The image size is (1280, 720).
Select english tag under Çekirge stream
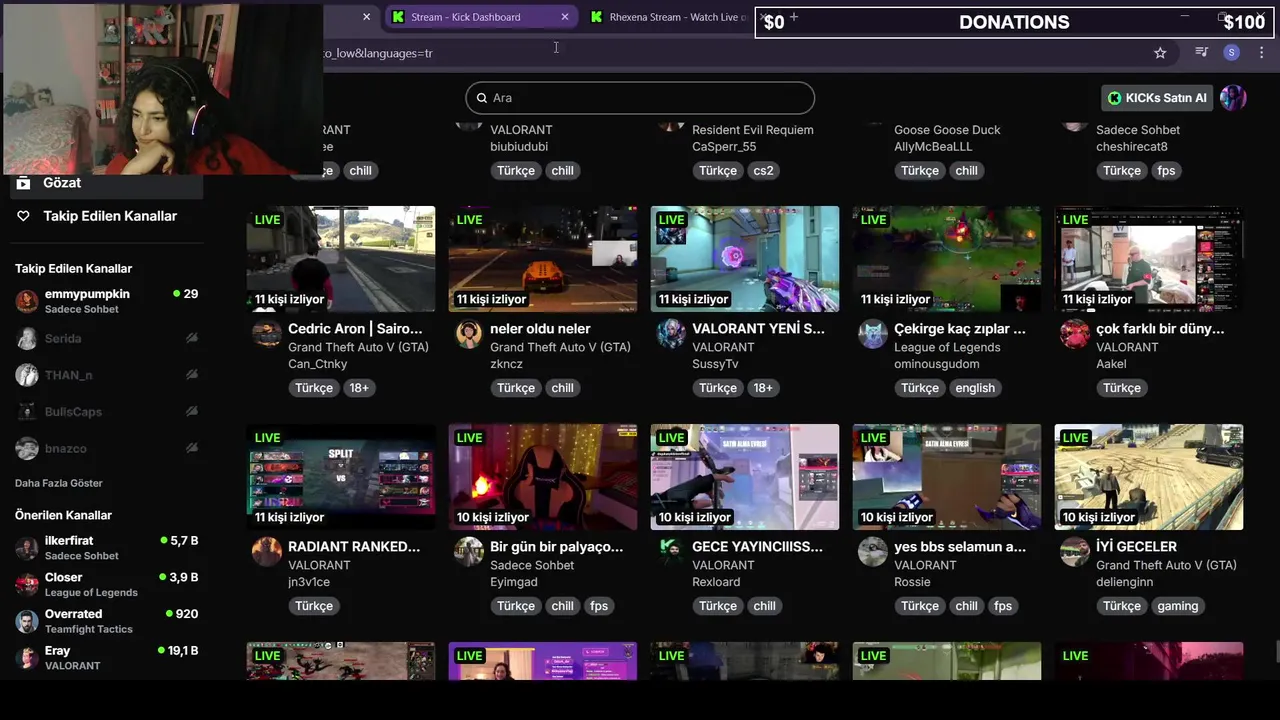pyautogui.click(x=975, y=388)
